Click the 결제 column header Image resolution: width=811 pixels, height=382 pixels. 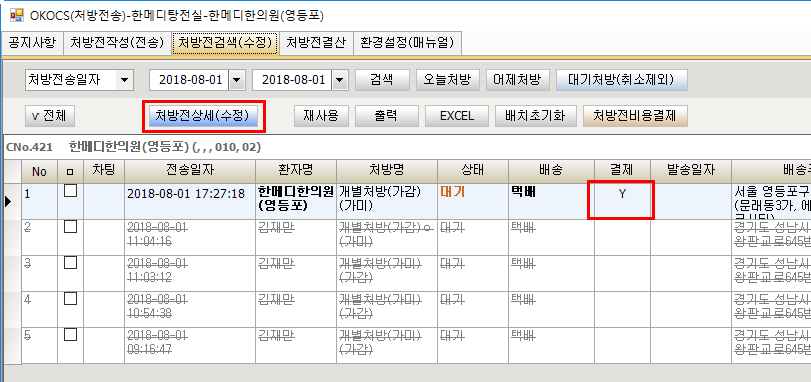tap(622, 172)
